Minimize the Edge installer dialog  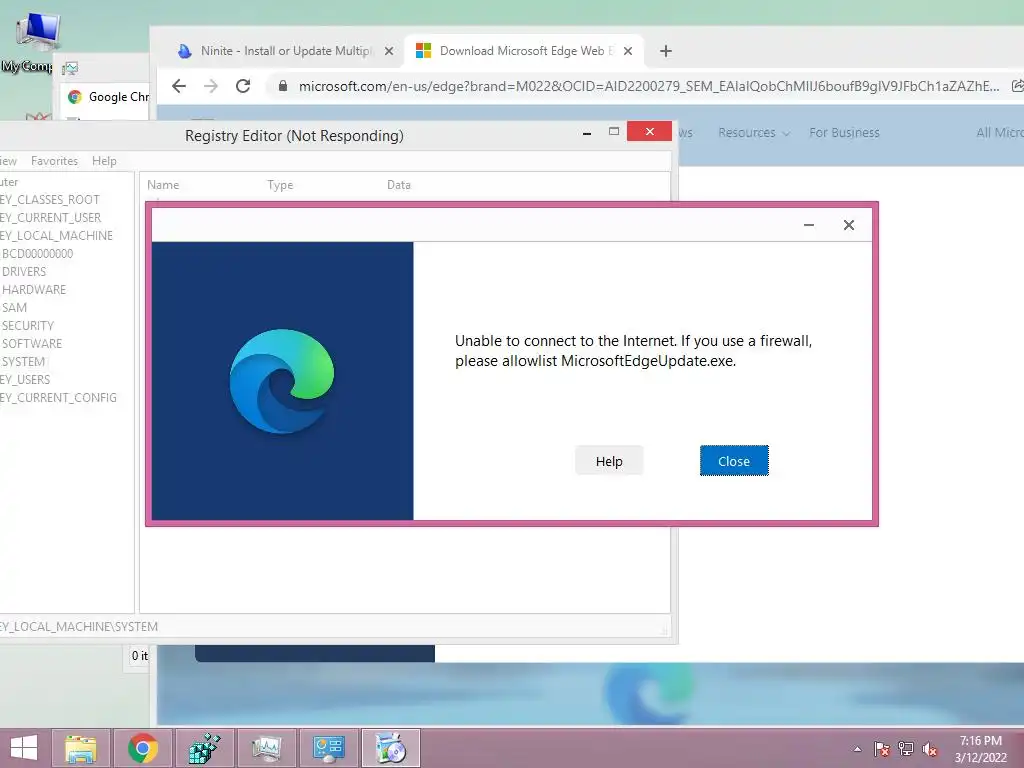808,225
